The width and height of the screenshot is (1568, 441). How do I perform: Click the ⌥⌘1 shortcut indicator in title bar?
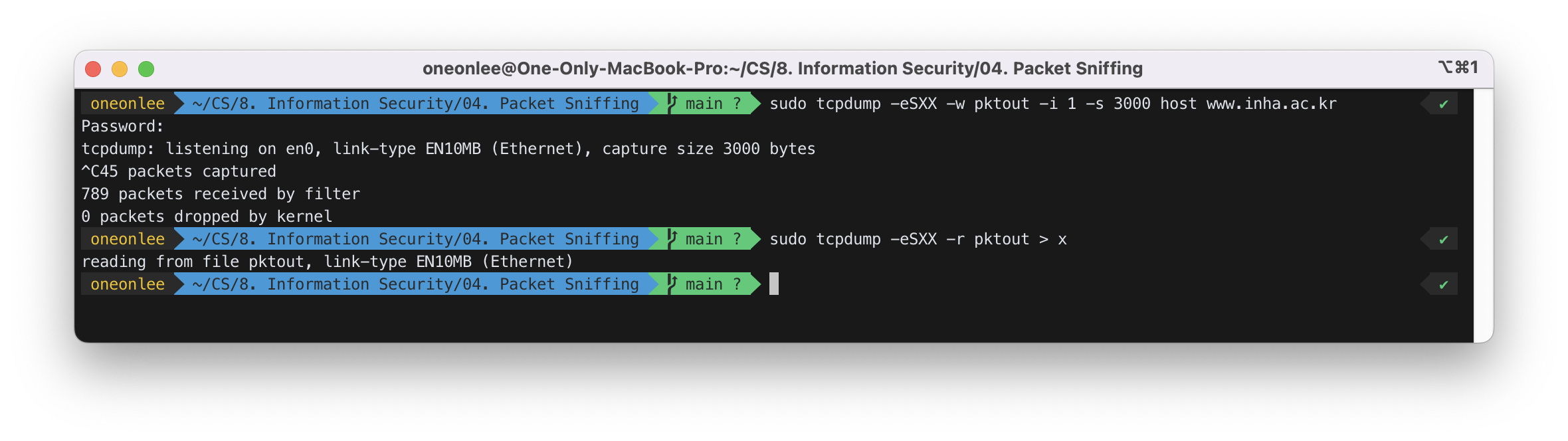point(1458,68)
